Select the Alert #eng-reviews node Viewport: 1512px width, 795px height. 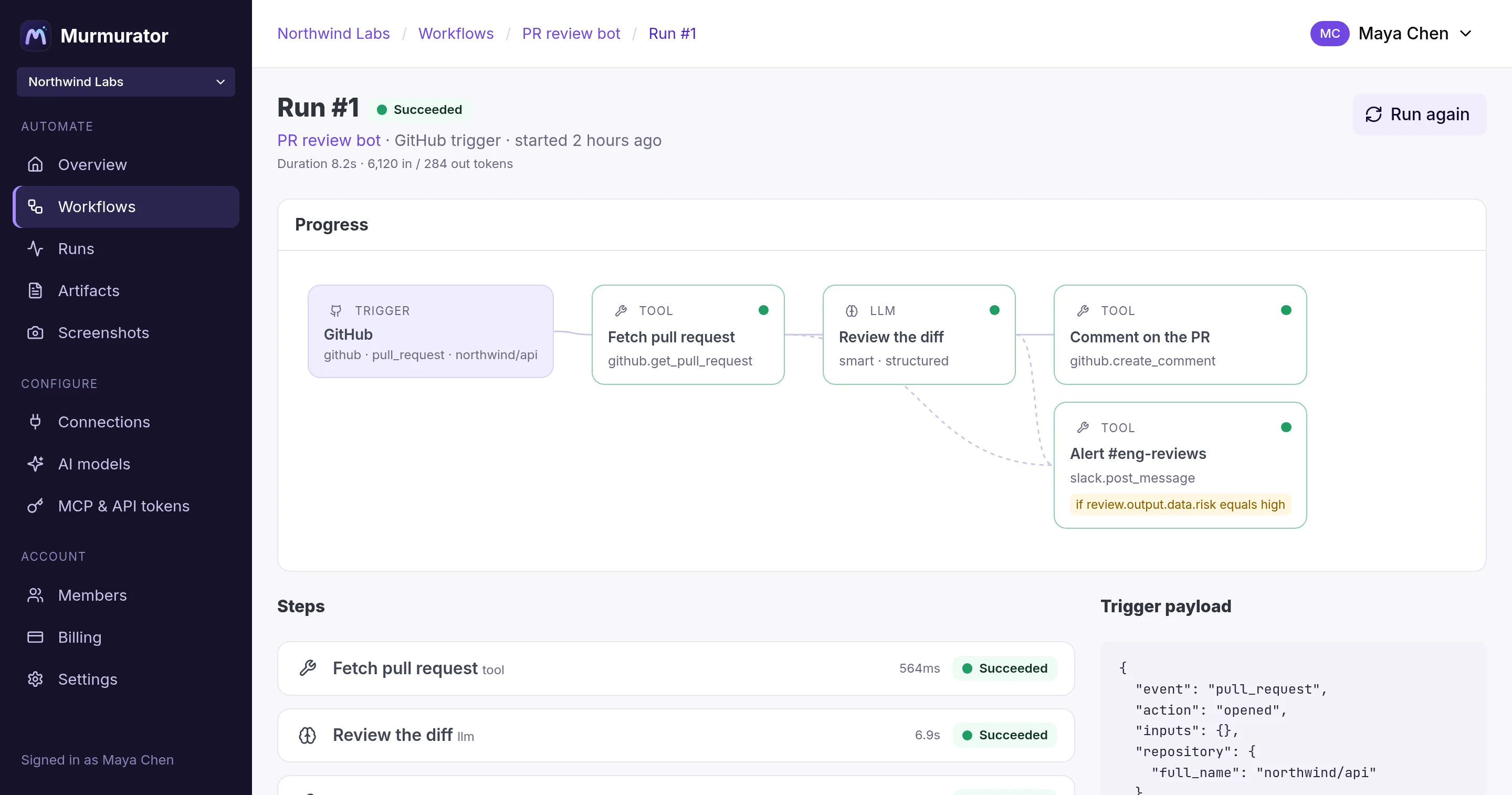pos(1180,465)
